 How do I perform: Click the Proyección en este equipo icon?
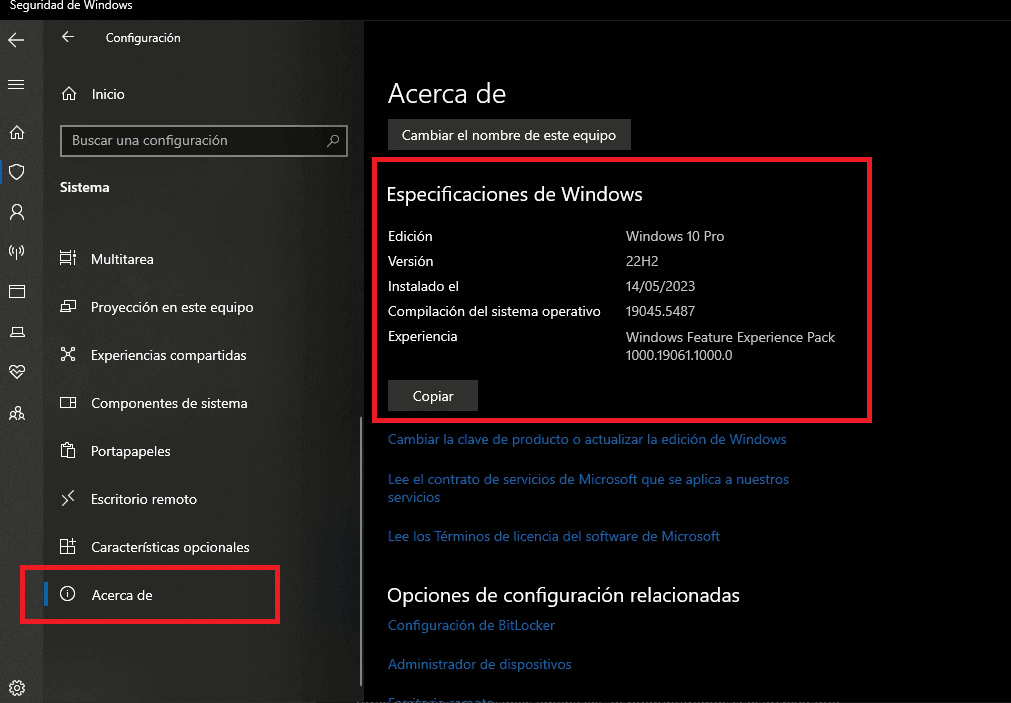(68, 306)
